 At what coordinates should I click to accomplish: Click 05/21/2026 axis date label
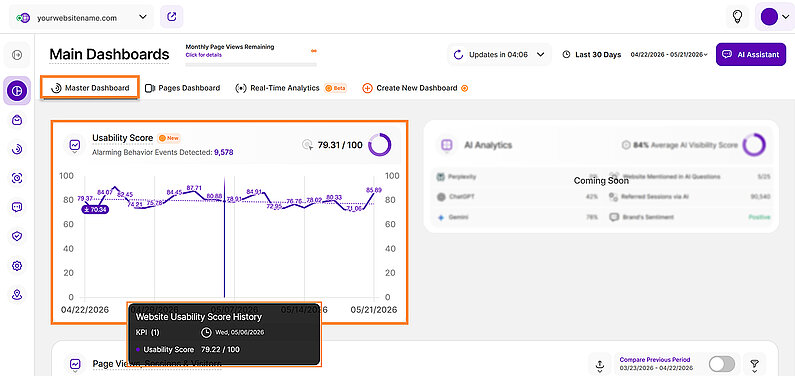[x=374, y=310]
